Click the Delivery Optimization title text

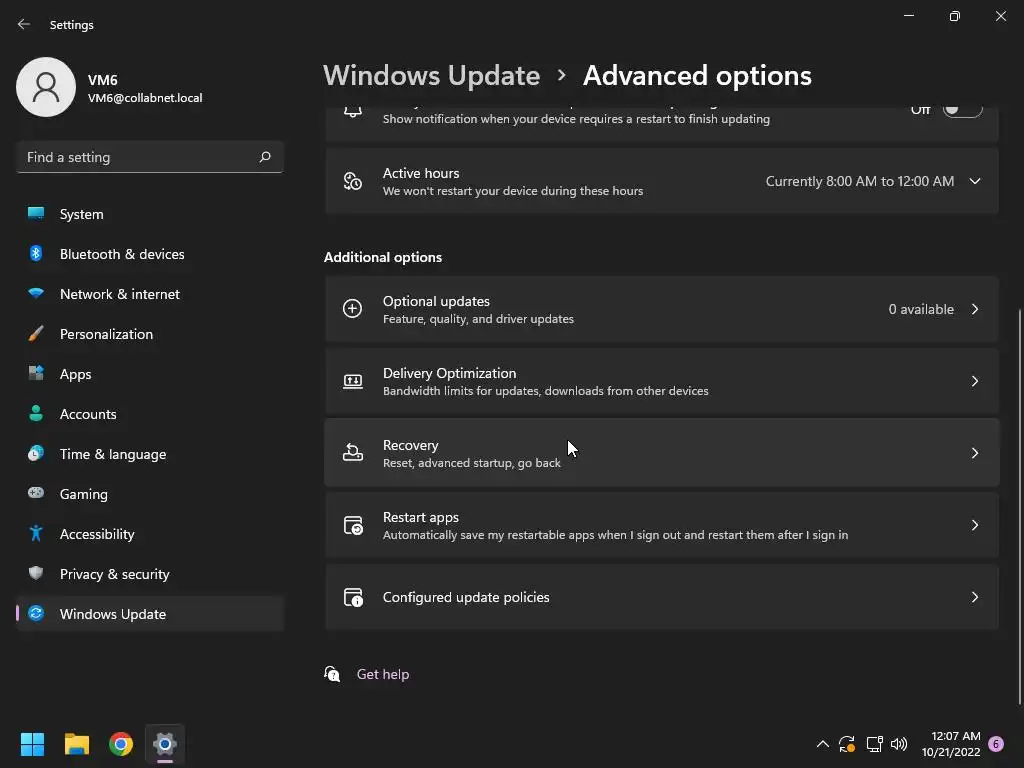[x=449, y=373]
